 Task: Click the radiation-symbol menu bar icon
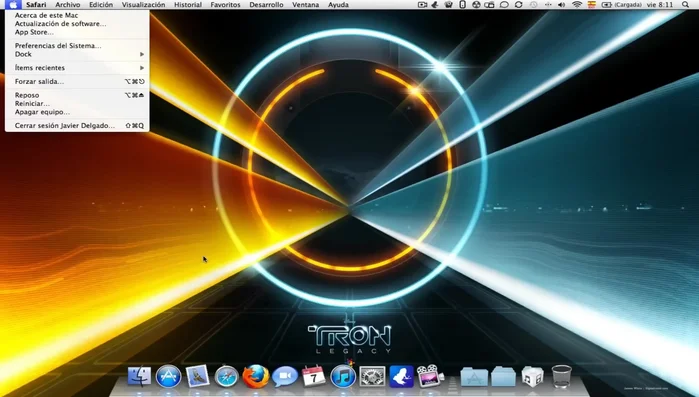pos(476,5)
